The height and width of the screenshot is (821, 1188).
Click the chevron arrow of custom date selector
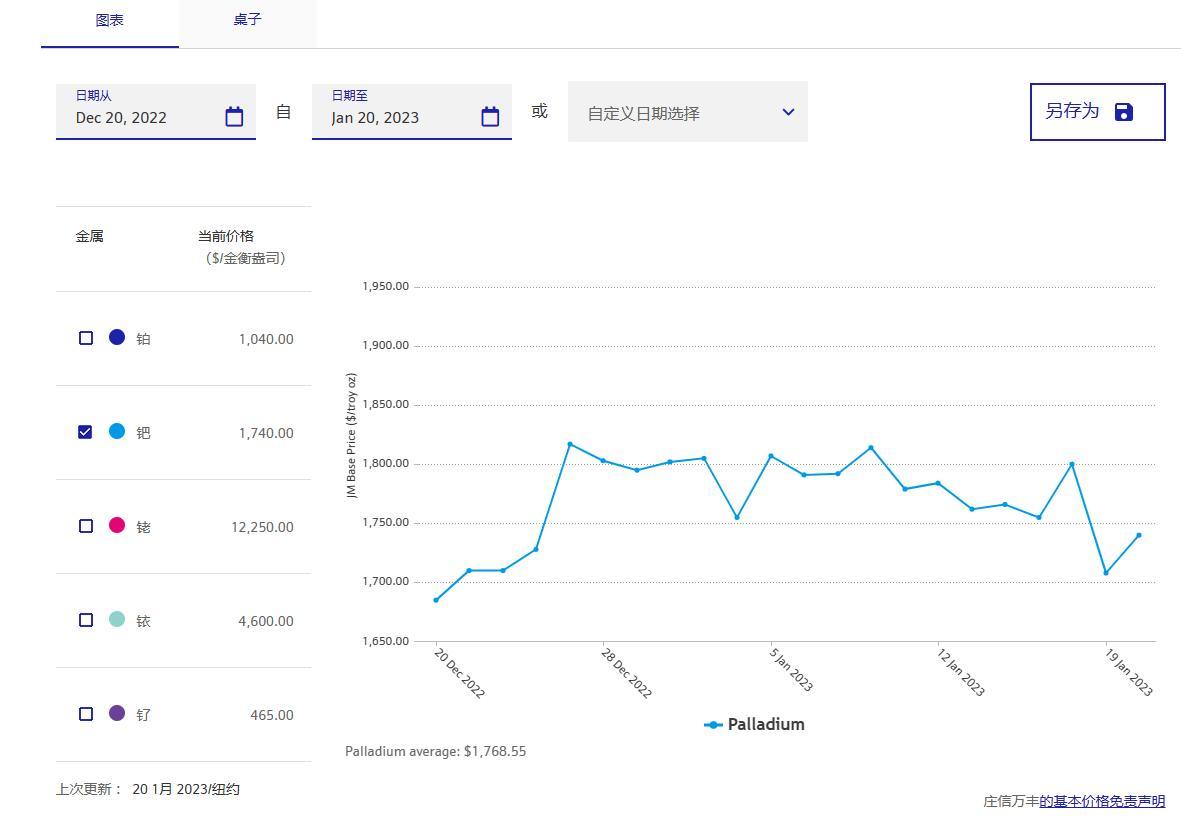tap(788, 112)
